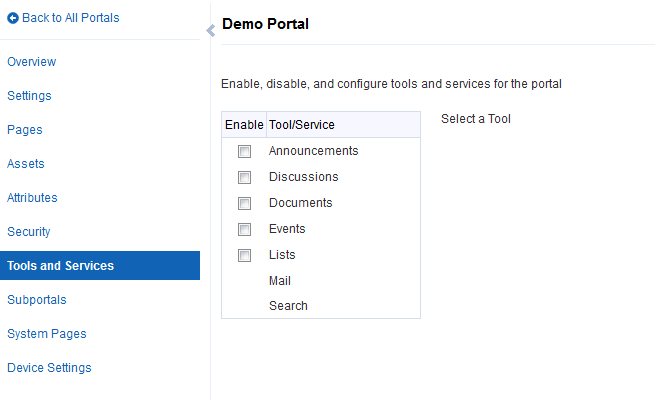The image size is (655, 400).
Task: Open Device Settings
Action: 49,368
